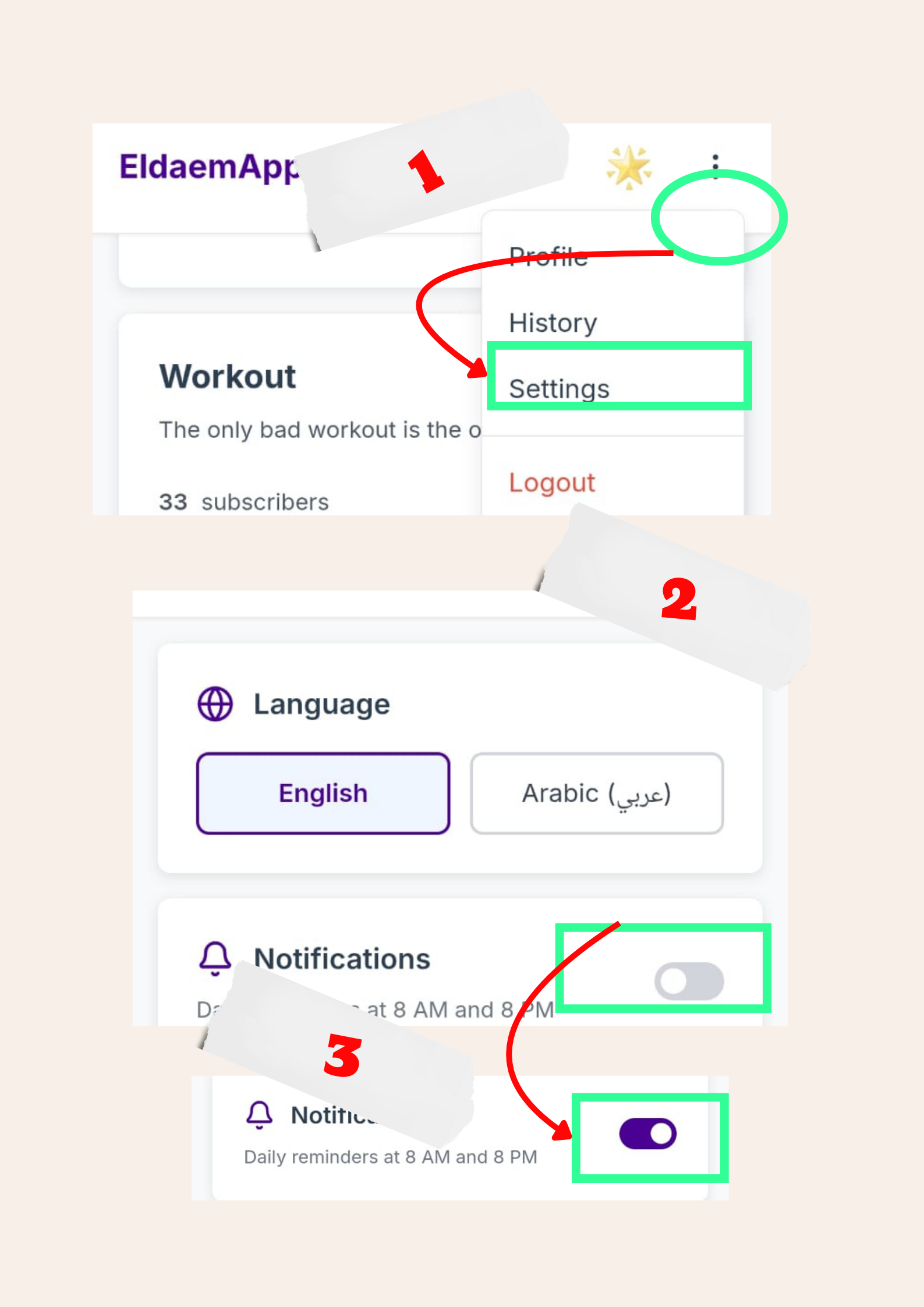The height and width of the screenshot is (1307, 924).
Task: Click the red number 3 step marker
Action: 343,1055
